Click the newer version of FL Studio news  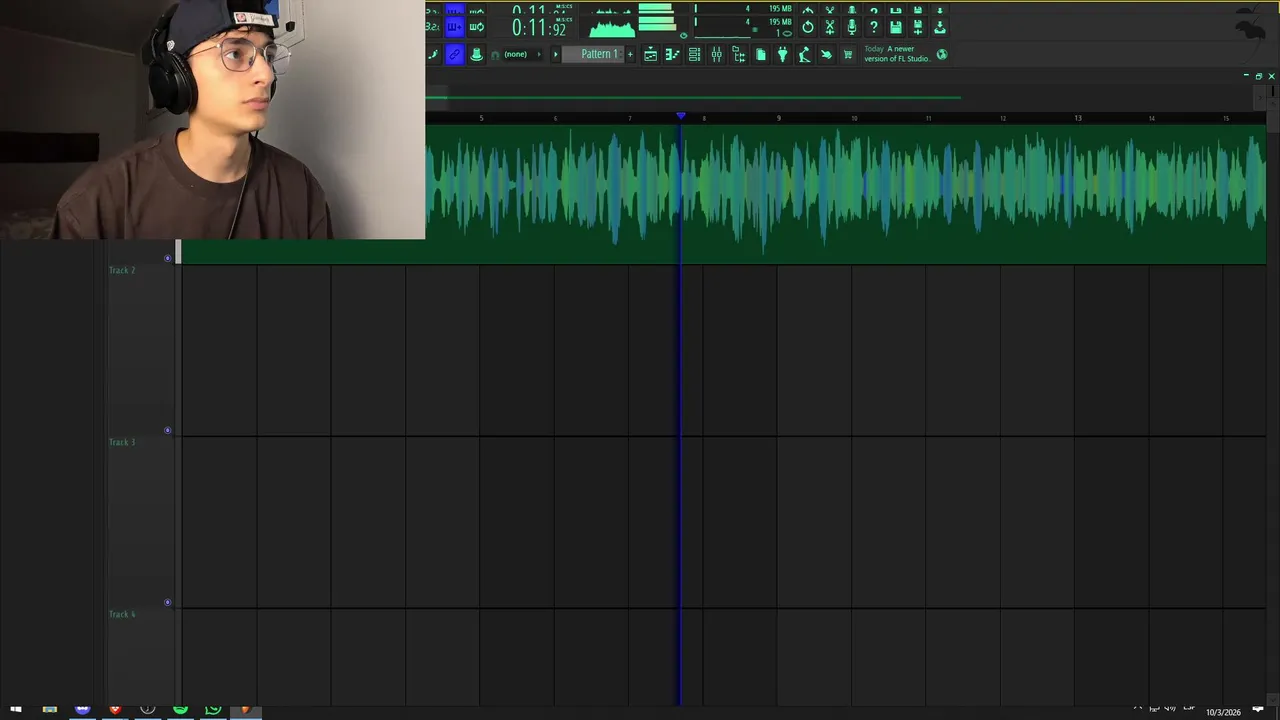[897, 54]
